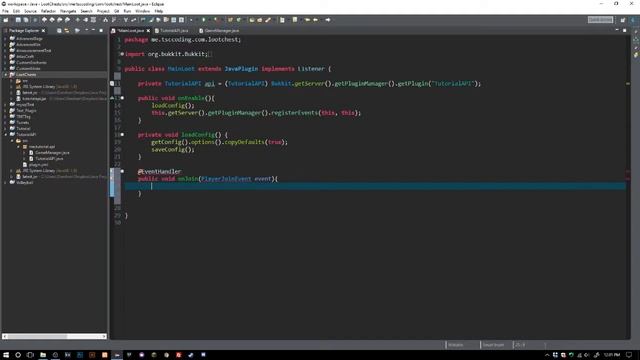Toggle folding for the onJoin method
This screenshot has height=360, width=640.
click(122, 171)
